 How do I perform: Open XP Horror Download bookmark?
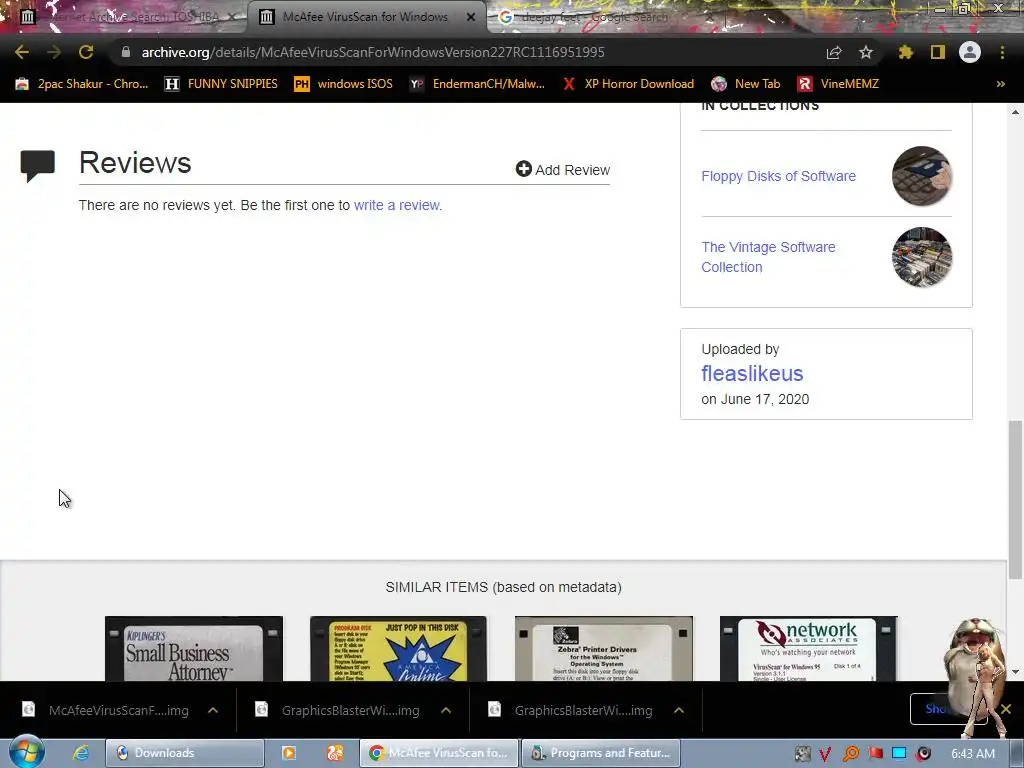coord(628,84)
